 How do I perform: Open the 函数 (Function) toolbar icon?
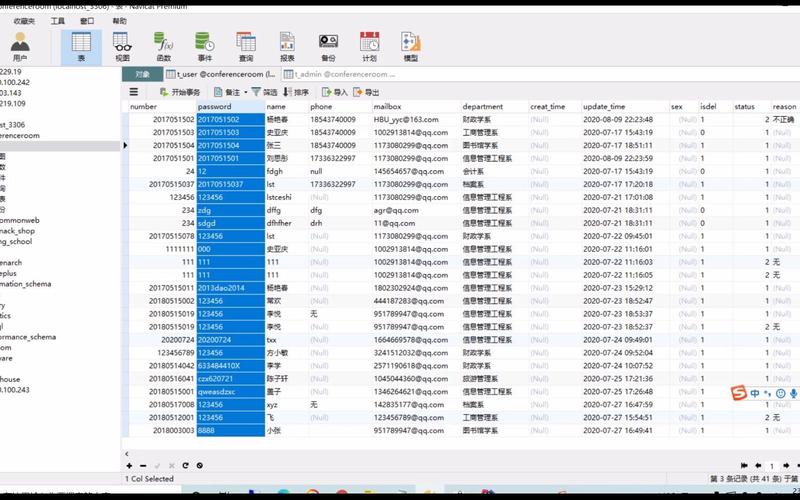point(163,47)
